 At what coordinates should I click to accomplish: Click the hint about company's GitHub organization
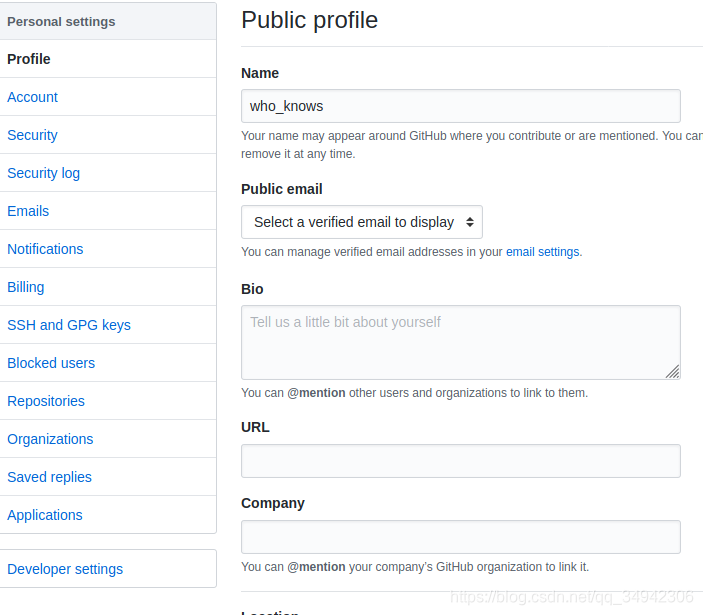pyautogui.click(x=415, y=567)
